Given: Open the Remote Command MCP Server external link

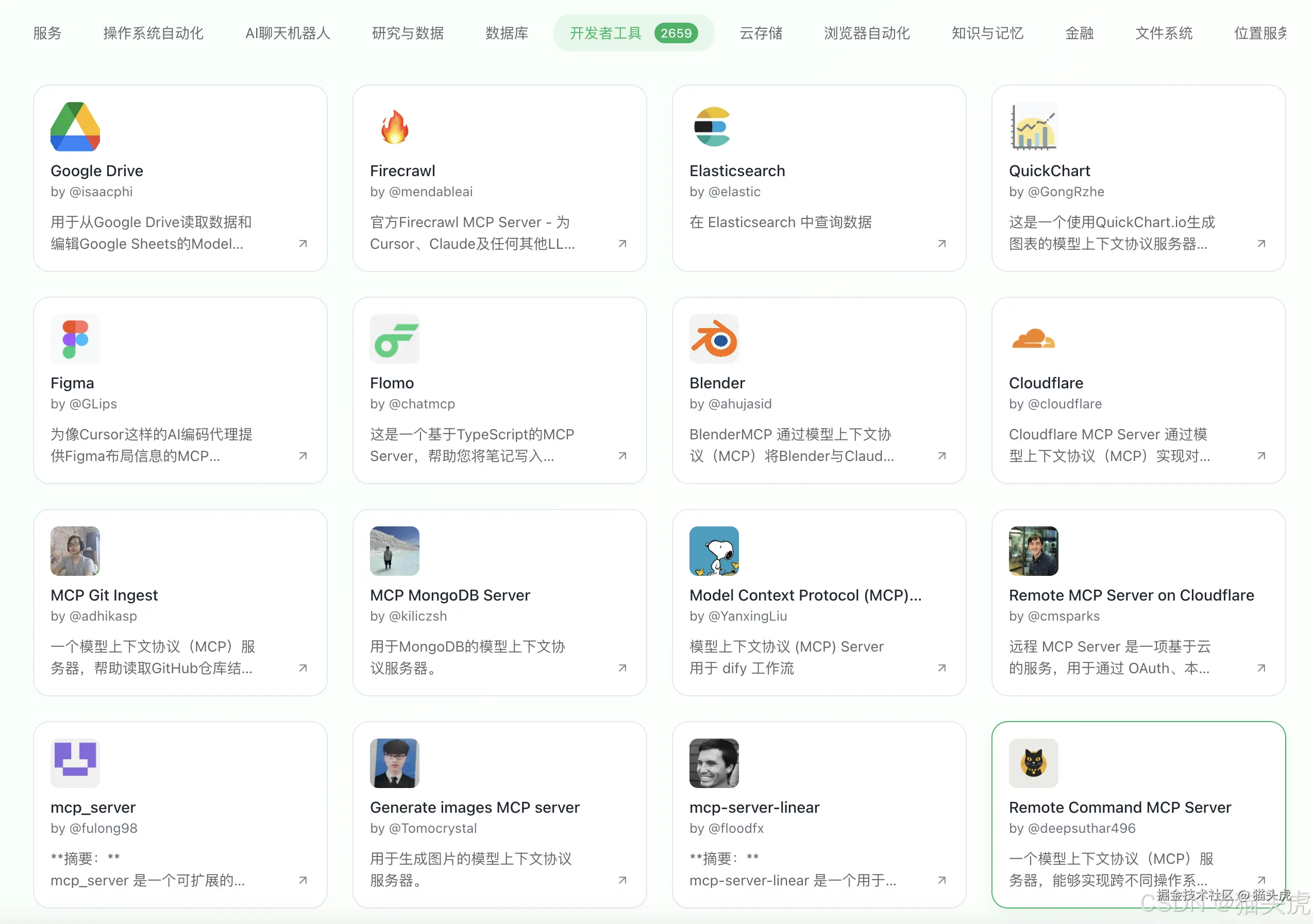Looking at the screenshot, I should (x=1260, y=881).
